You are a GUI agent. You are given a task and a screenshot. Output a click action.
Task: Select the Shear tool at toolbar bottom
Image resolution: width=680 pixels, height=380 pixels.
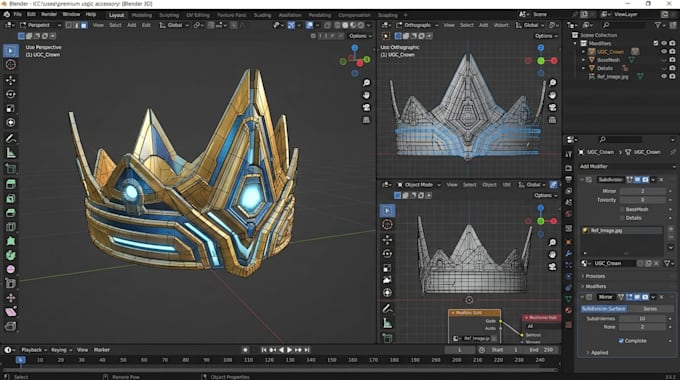[x=10, y=312]
